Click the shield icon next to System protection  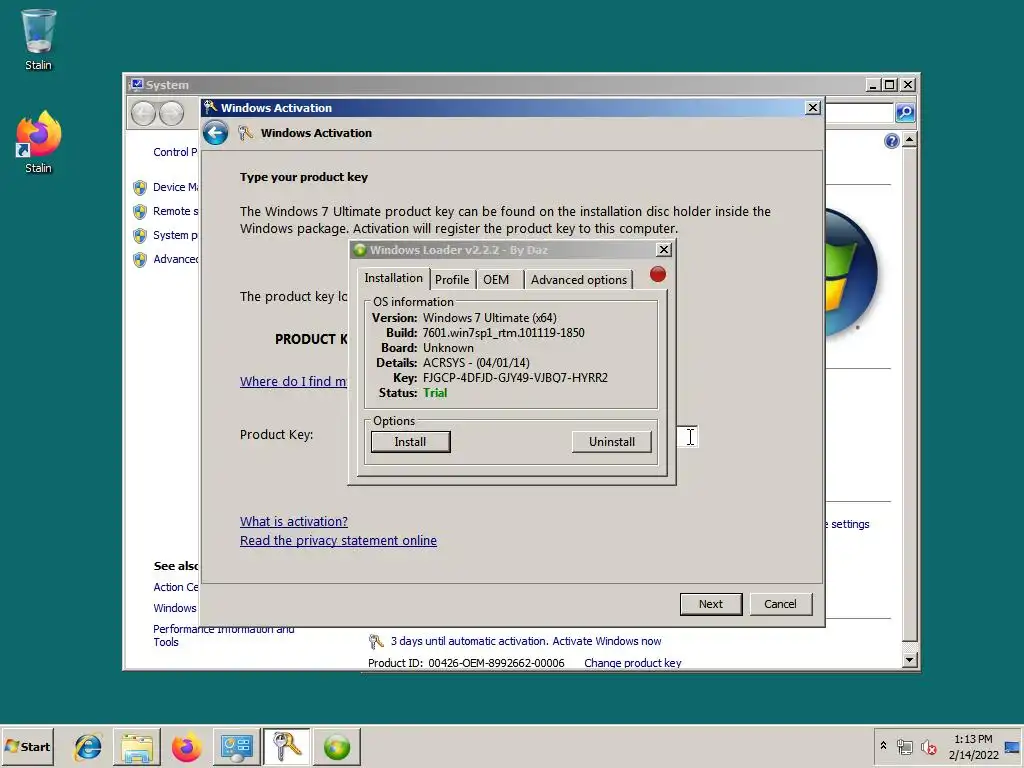pos(140,236)
